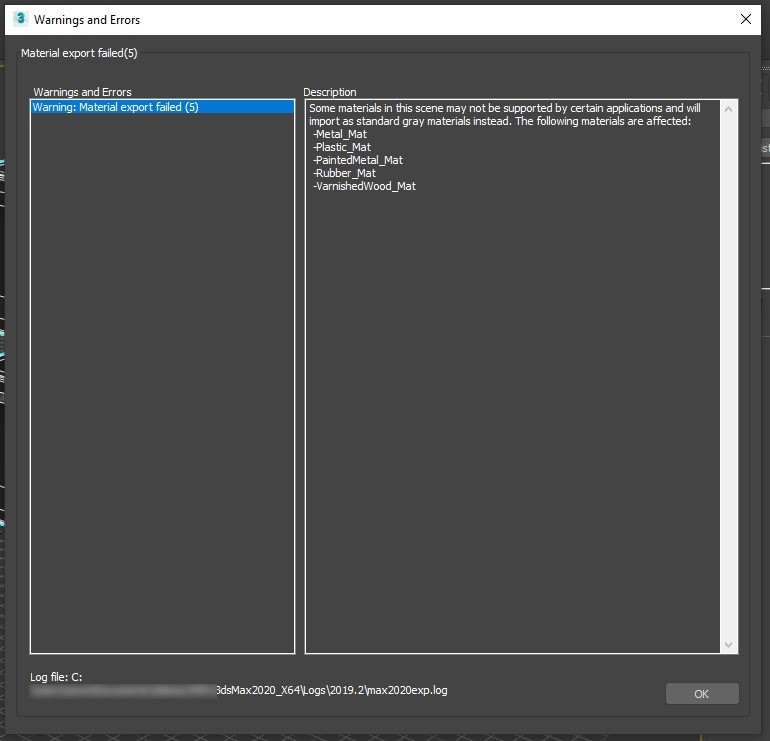Viewport: 770px width, 741px height.
Task: Click the max2020exp.log file path text
Action: (332, 690)
